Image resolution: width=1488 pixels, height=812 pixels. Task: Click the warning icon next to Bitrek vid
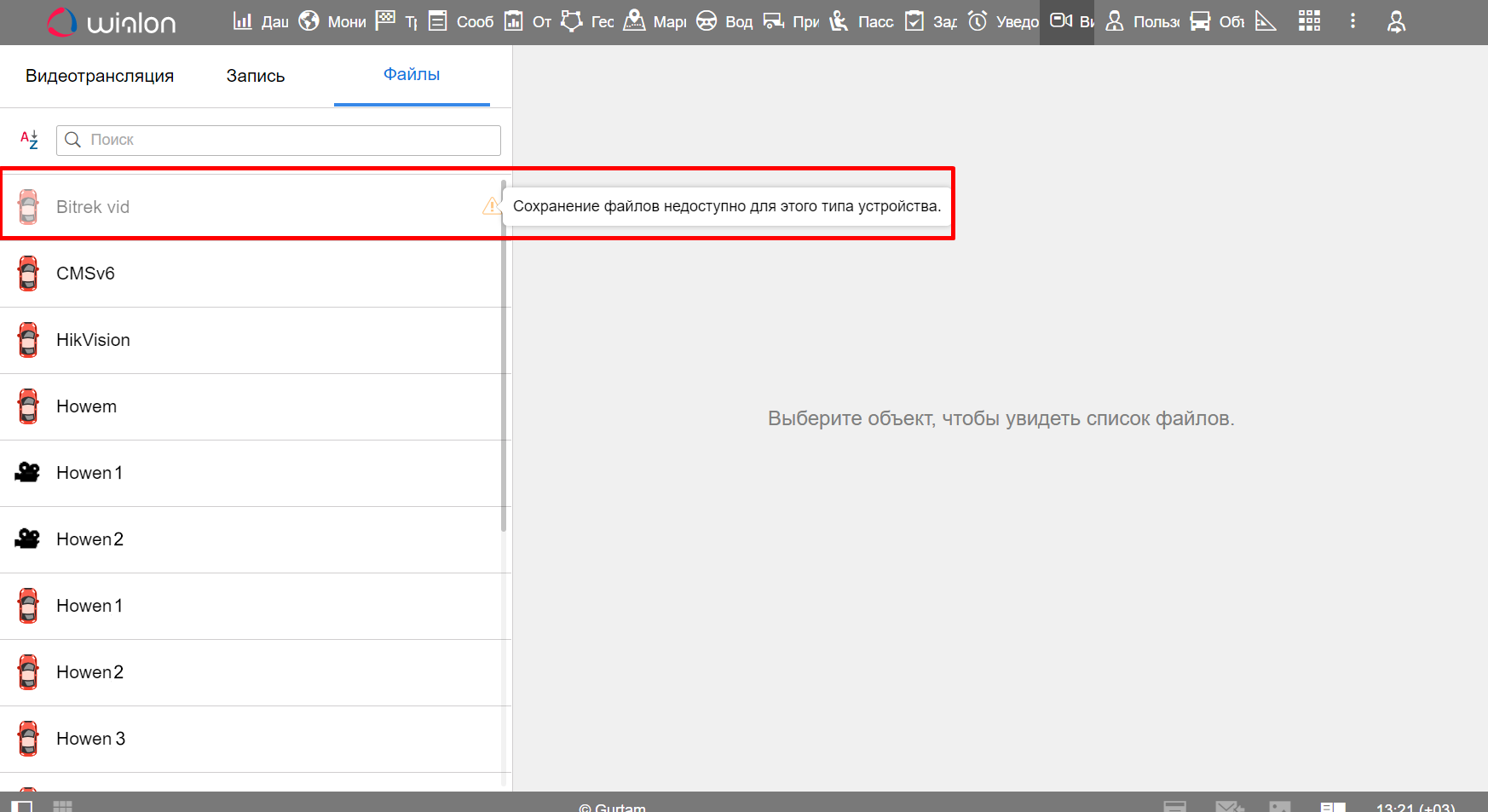pyautogui.click(x=491, y=206)
